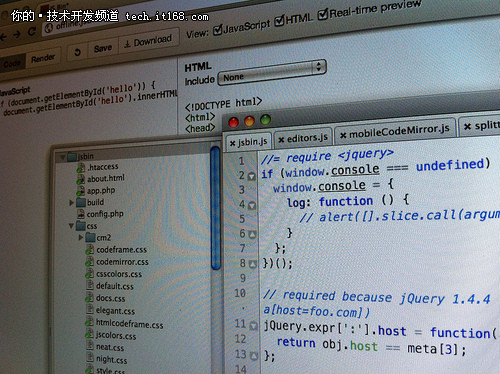Open the Code tab in the browser
Screen dimensions: 500x374
(12, 63)
